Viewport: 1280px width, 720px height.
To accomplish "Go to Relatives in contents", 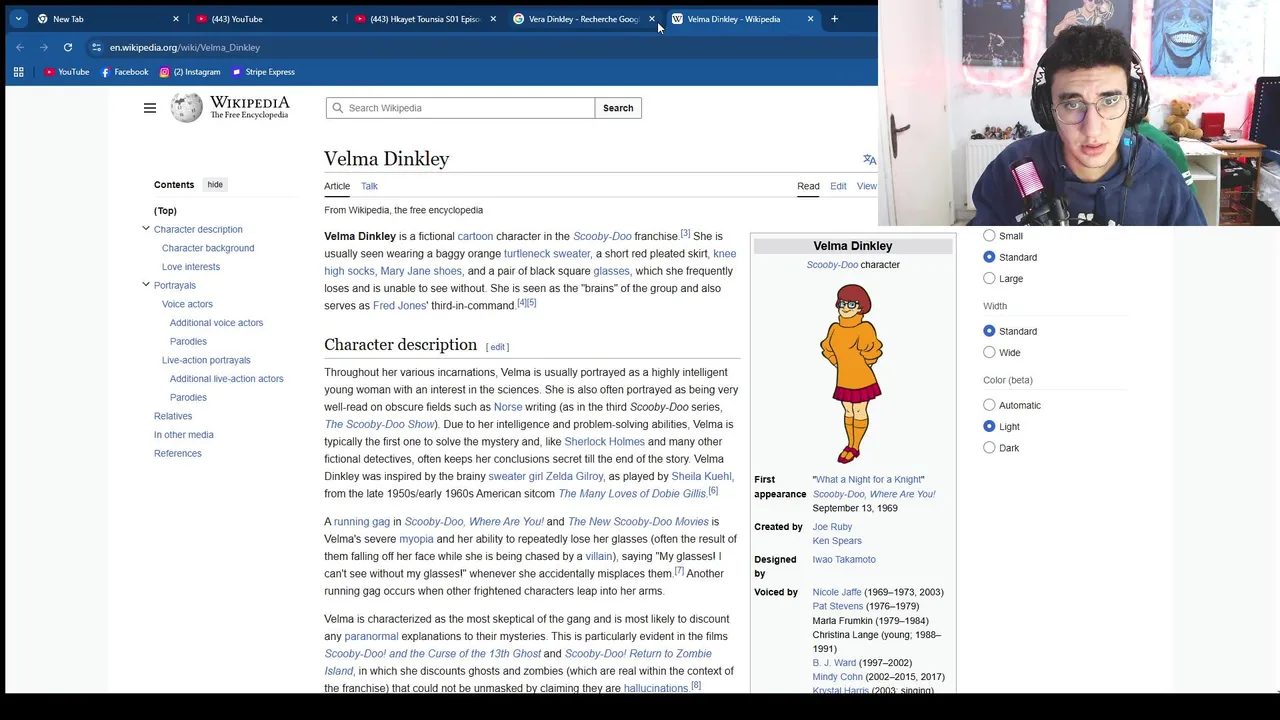I will (x=173, y=416).
